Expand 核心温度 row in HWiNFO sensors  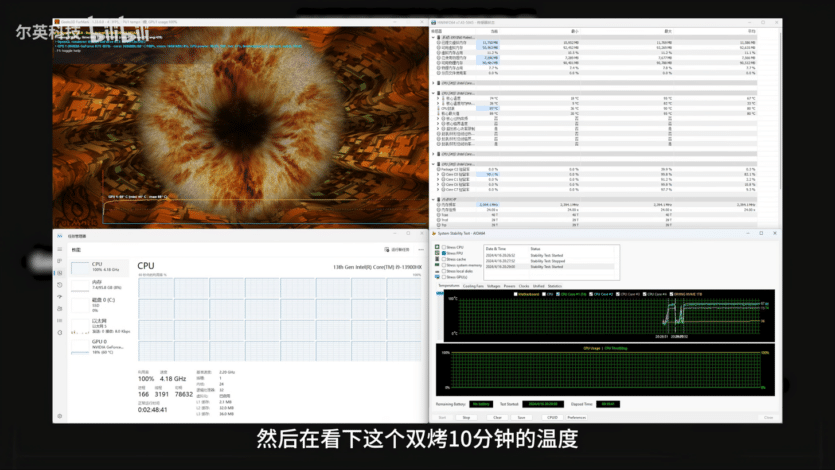point(438,98)
